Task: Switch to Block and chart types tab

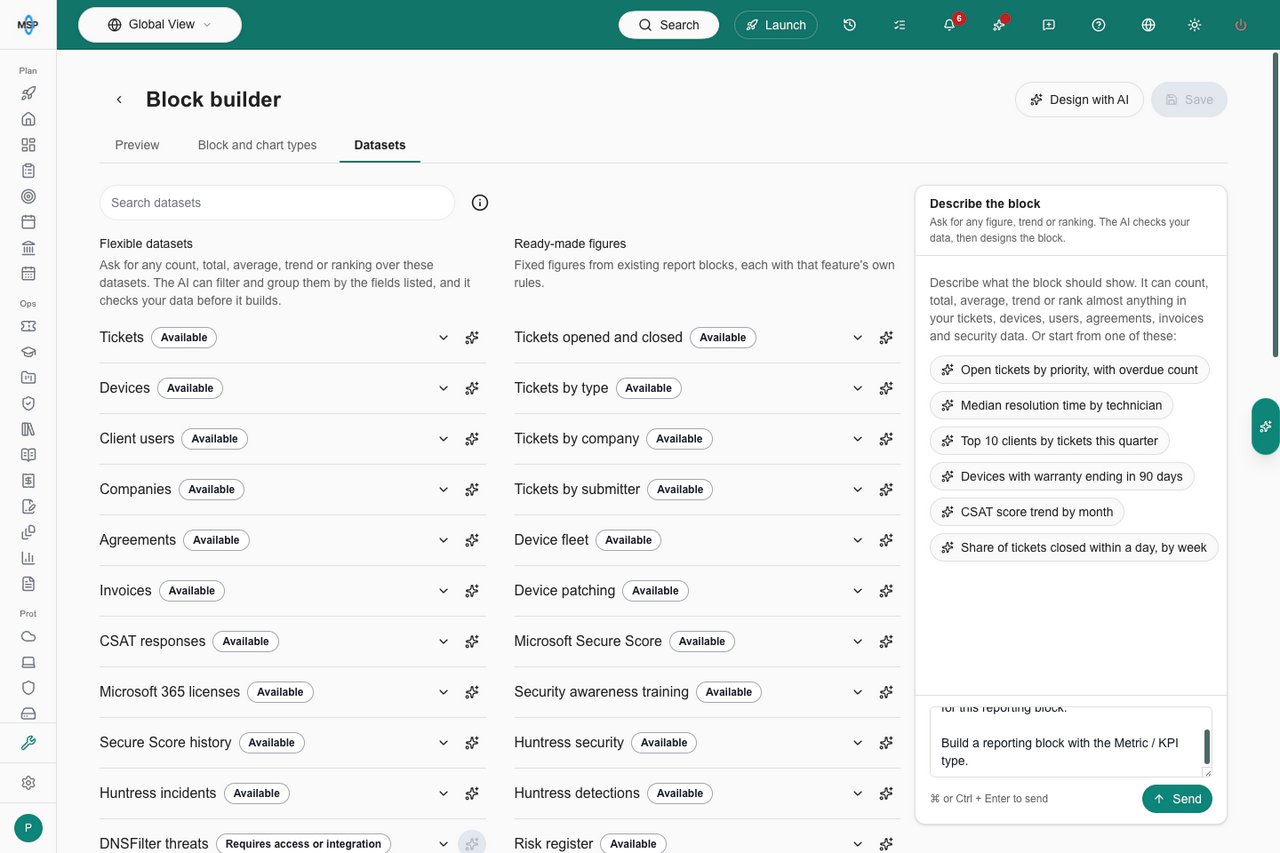Action: tap(257, 145)
